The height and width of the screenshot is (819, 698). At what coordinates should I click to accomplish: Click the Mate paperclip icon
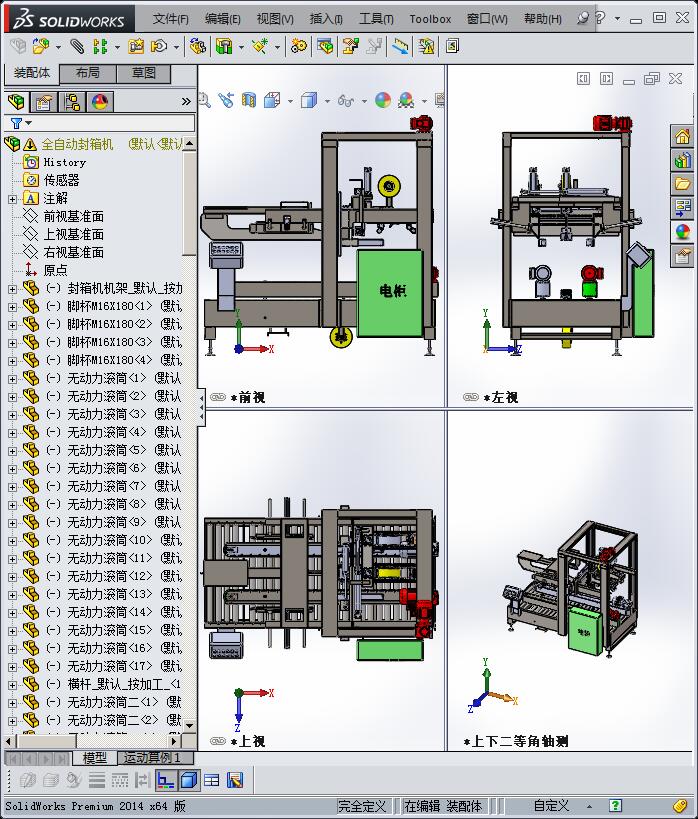(x=77, y=46)
